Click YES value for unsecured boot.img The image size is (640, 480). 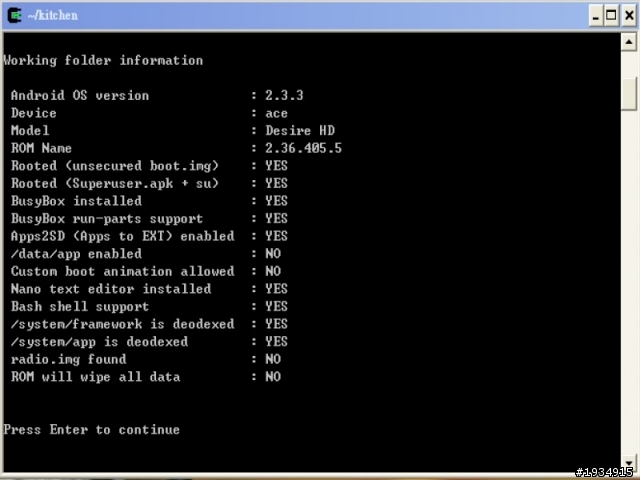276,166
